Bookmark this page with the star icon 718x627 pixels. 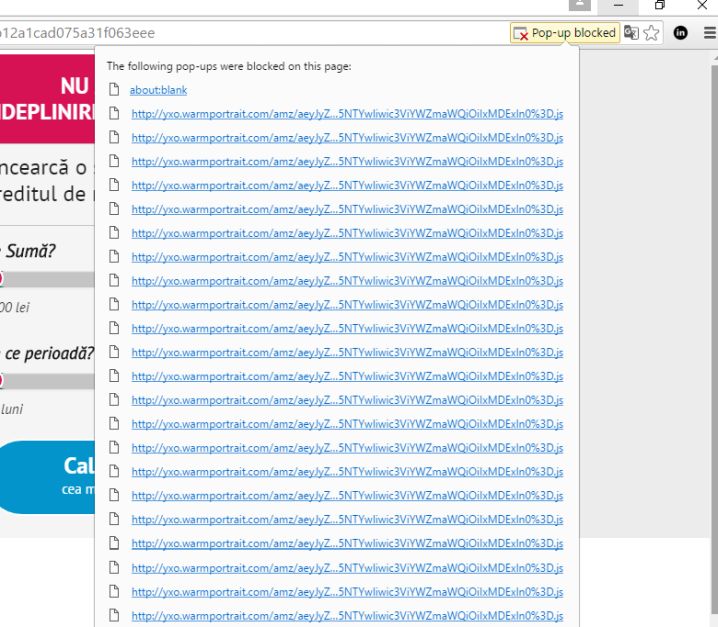tap(651, 33)
